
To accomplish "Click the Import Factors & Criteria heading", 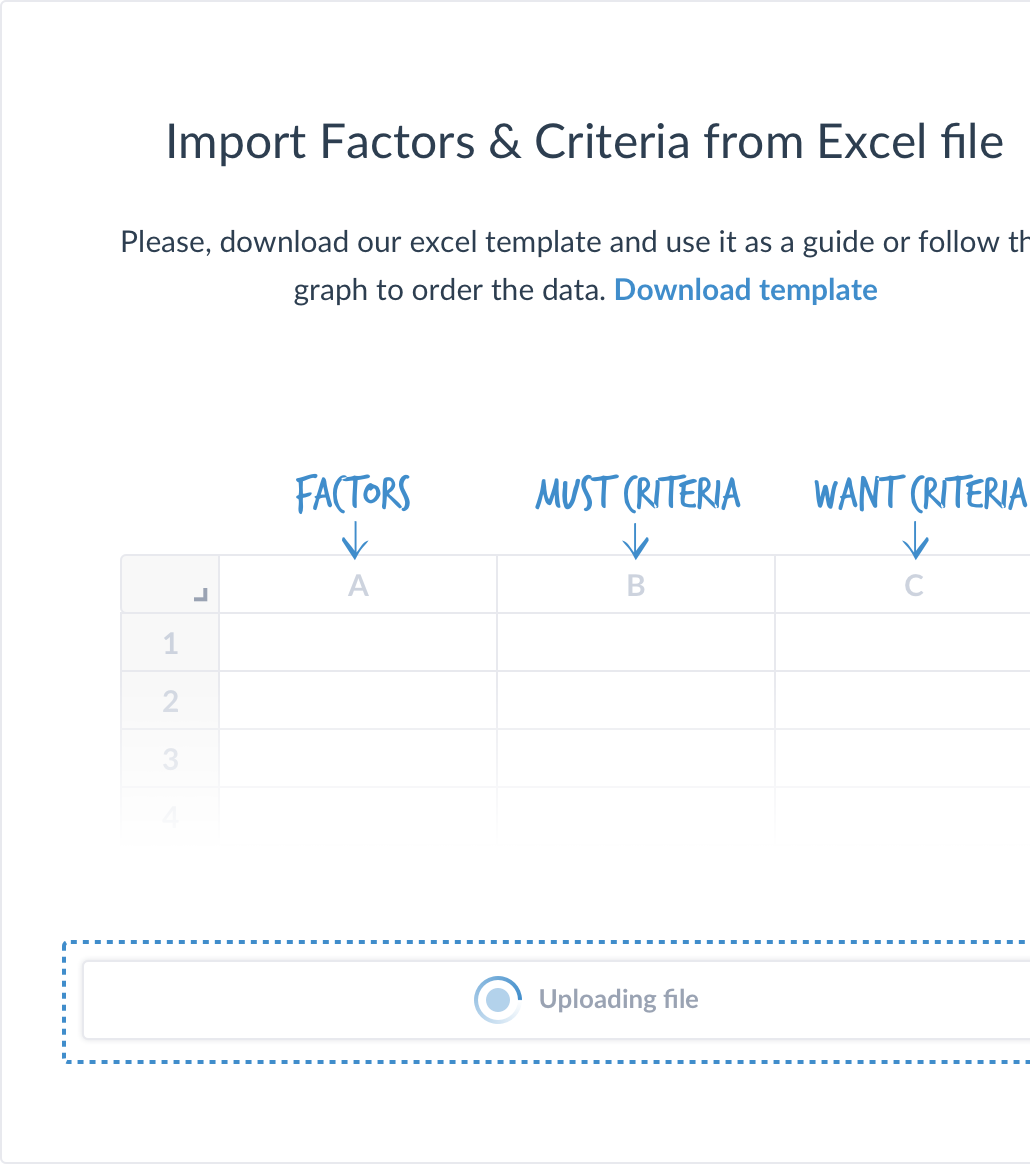I will [x=584, y=142].
